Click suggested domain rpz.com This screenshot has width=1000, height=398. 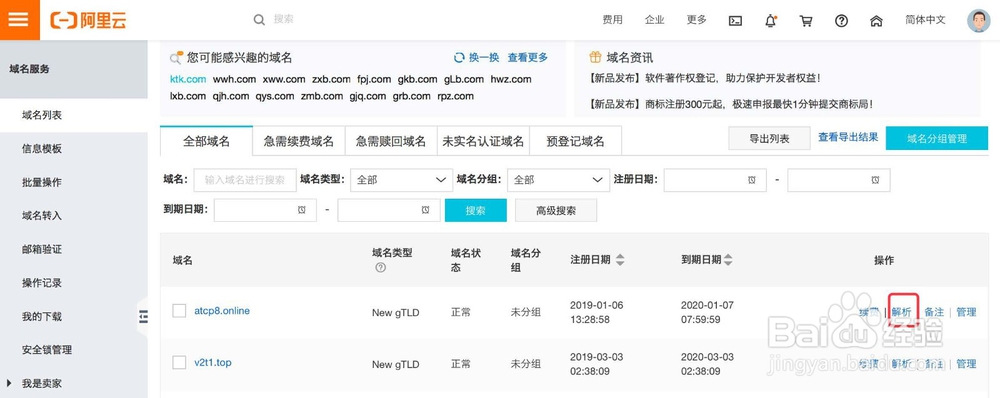coord(455,96)
